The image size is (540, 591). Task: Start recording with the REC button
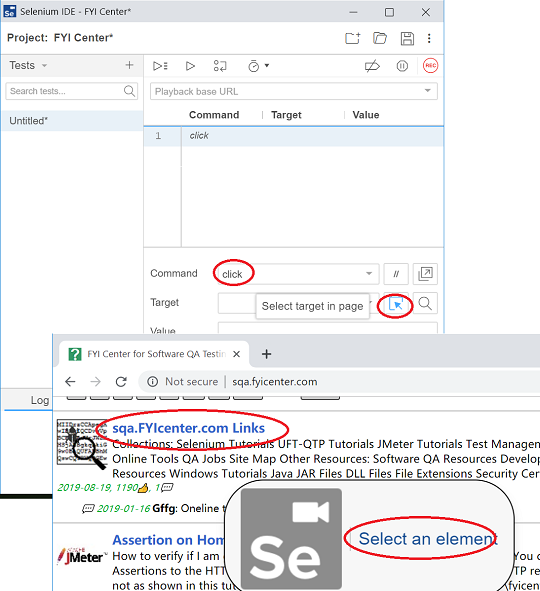[430, 66]
